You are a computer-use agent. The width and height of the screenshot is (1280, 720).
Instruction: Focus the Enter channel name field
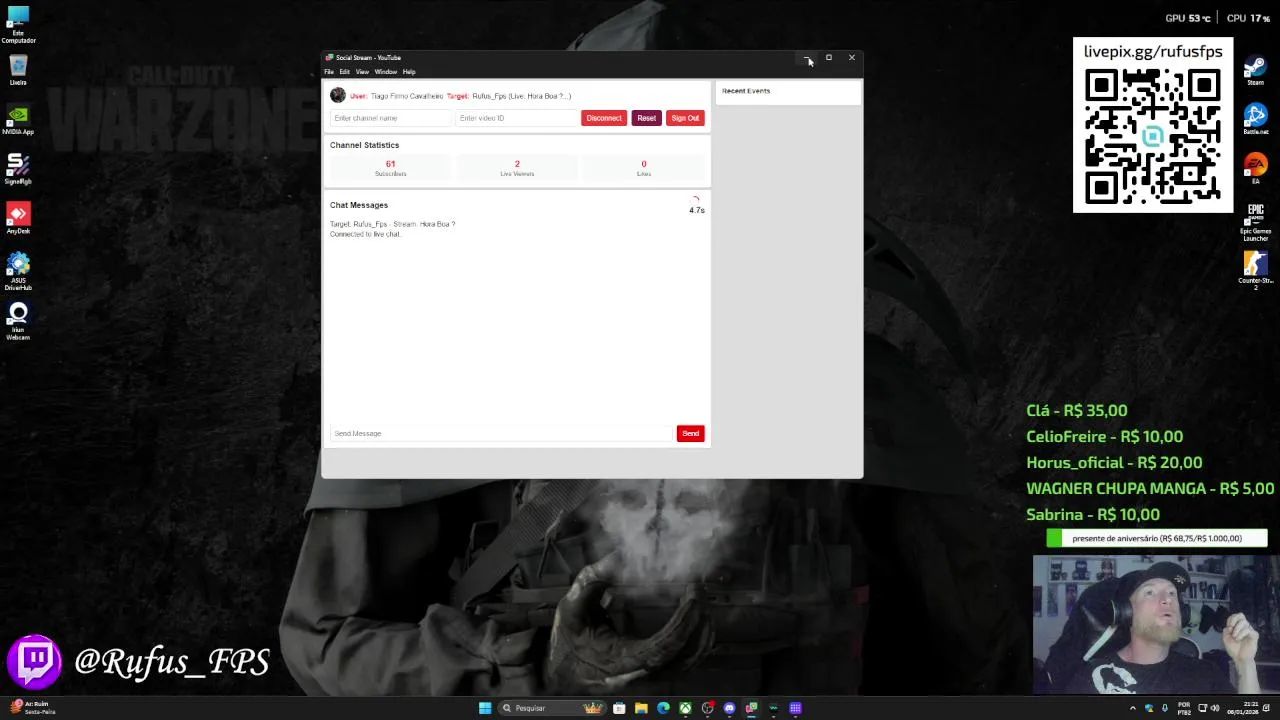coord(391,118)
